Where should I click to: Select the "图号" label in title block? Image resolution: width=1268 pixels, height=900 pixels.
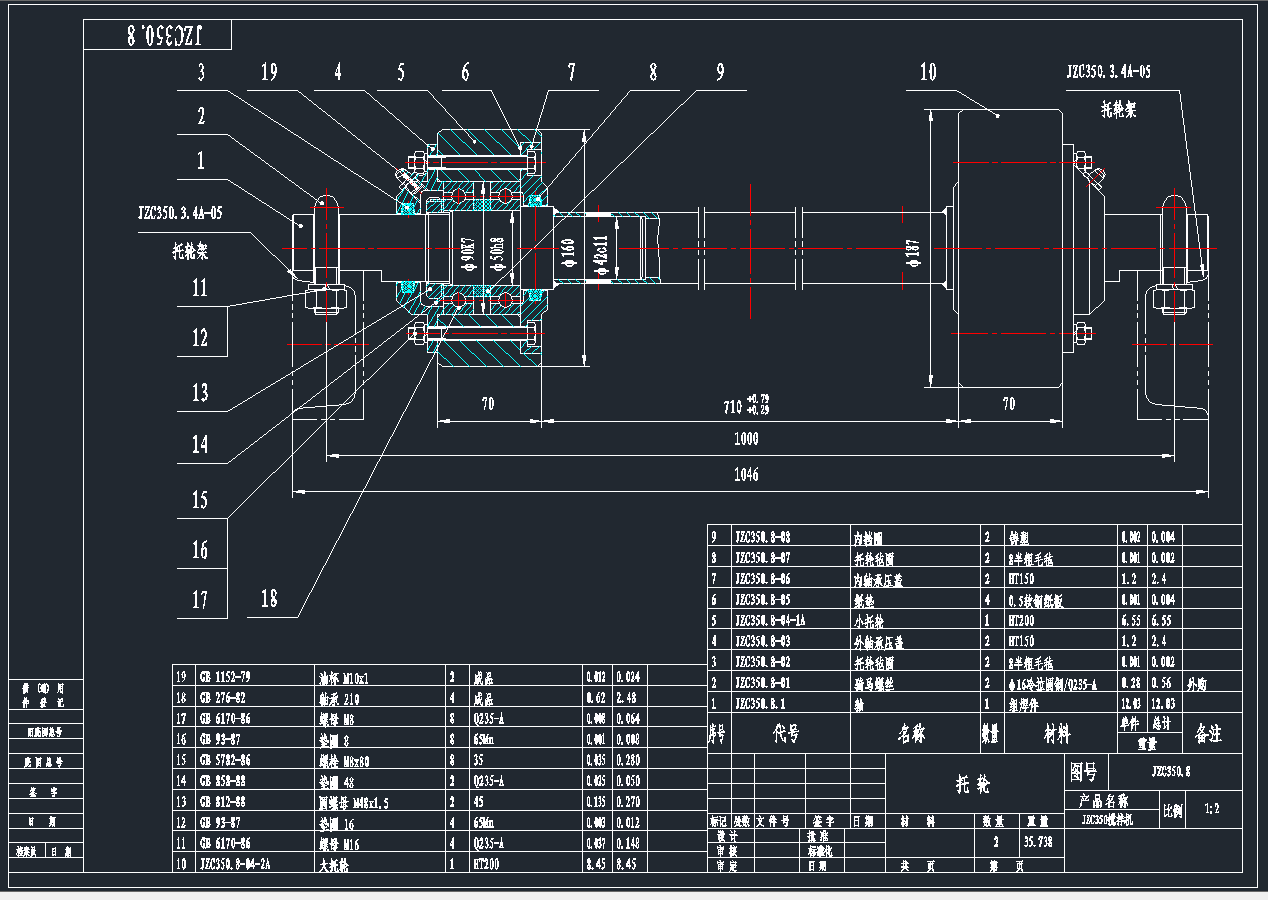point(1084,772)
